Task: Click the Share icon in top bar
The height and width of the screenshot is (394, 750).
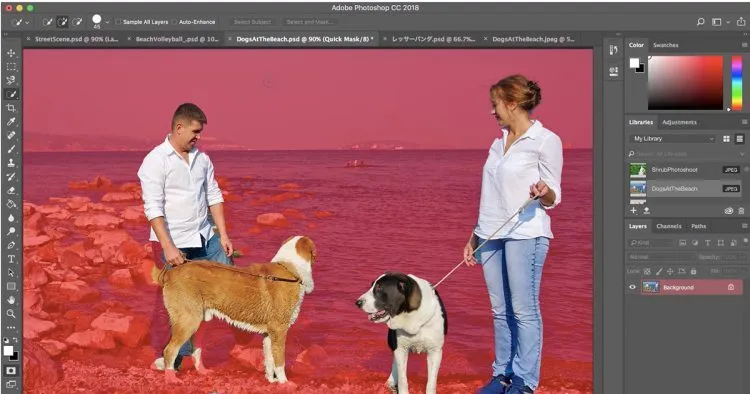Action: 741,22
